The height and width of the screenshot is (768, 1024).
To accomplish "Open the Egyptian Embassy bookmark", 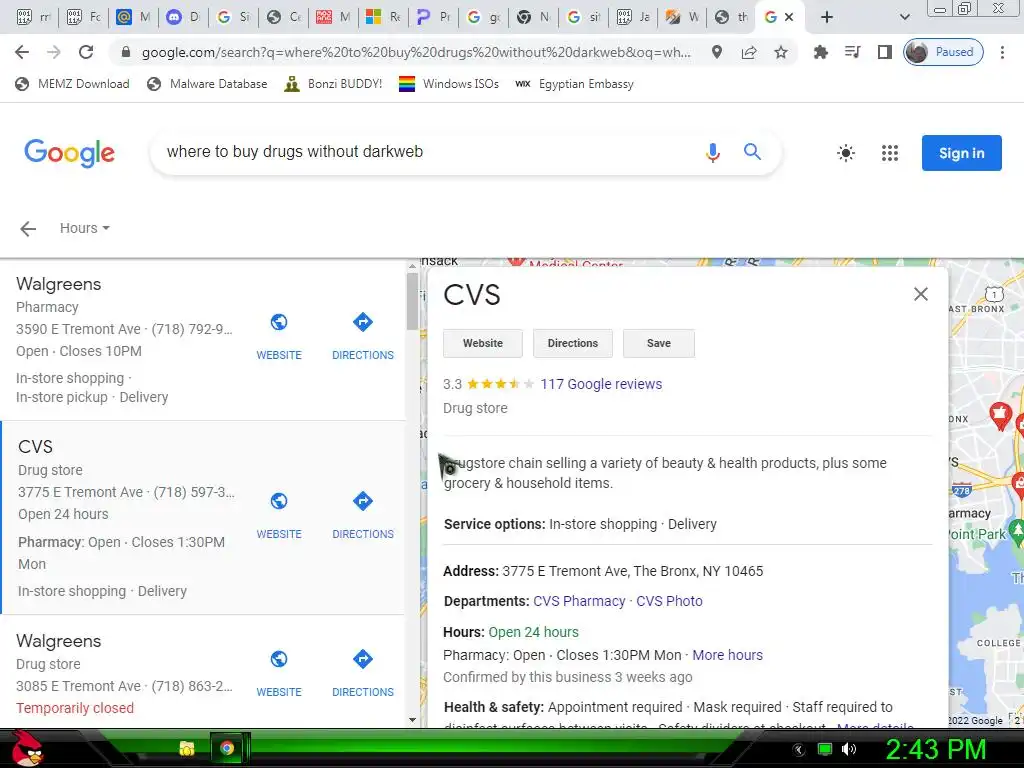I will (x=575, y=84).
